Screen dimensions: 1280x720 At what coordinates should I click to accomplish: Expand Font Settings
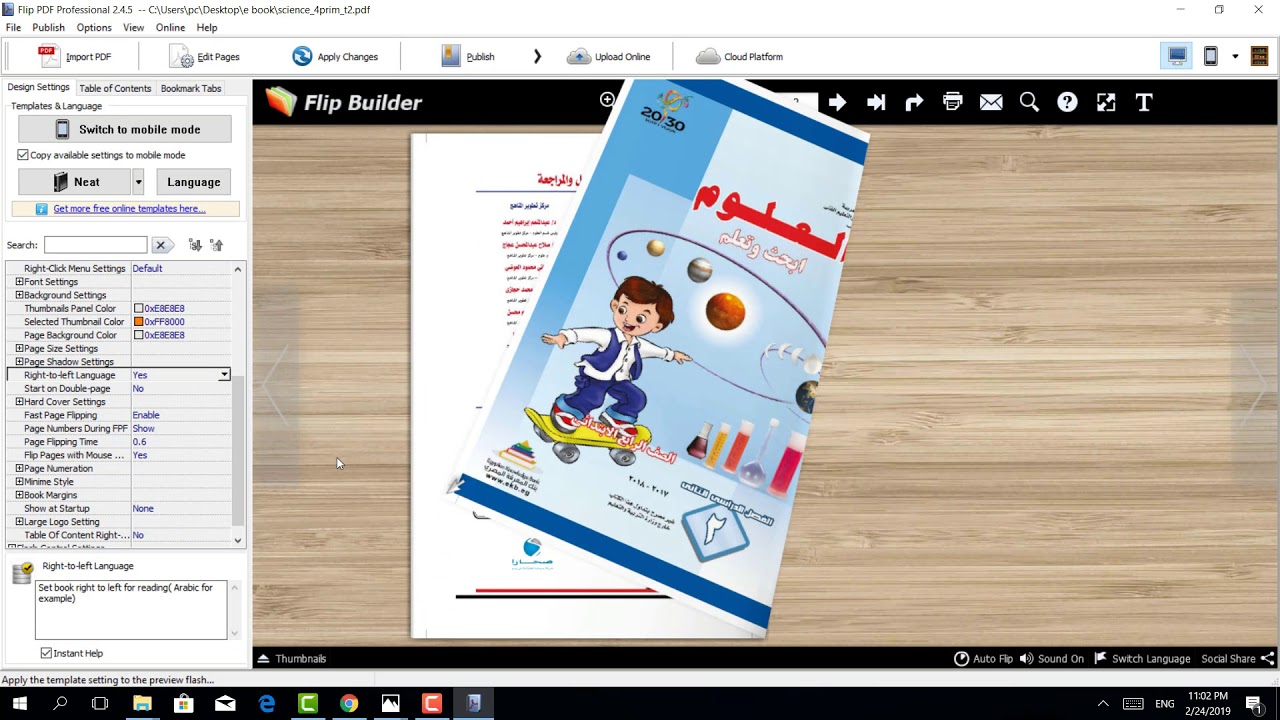pos(19,282)
